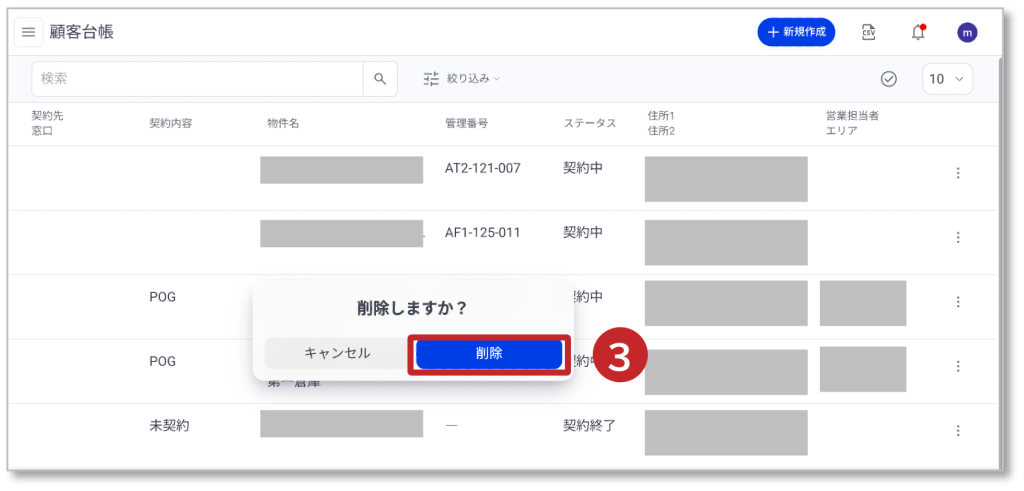
Task: Expand the 絞り込み filter dropdown
Action: [x=473, y=79]
